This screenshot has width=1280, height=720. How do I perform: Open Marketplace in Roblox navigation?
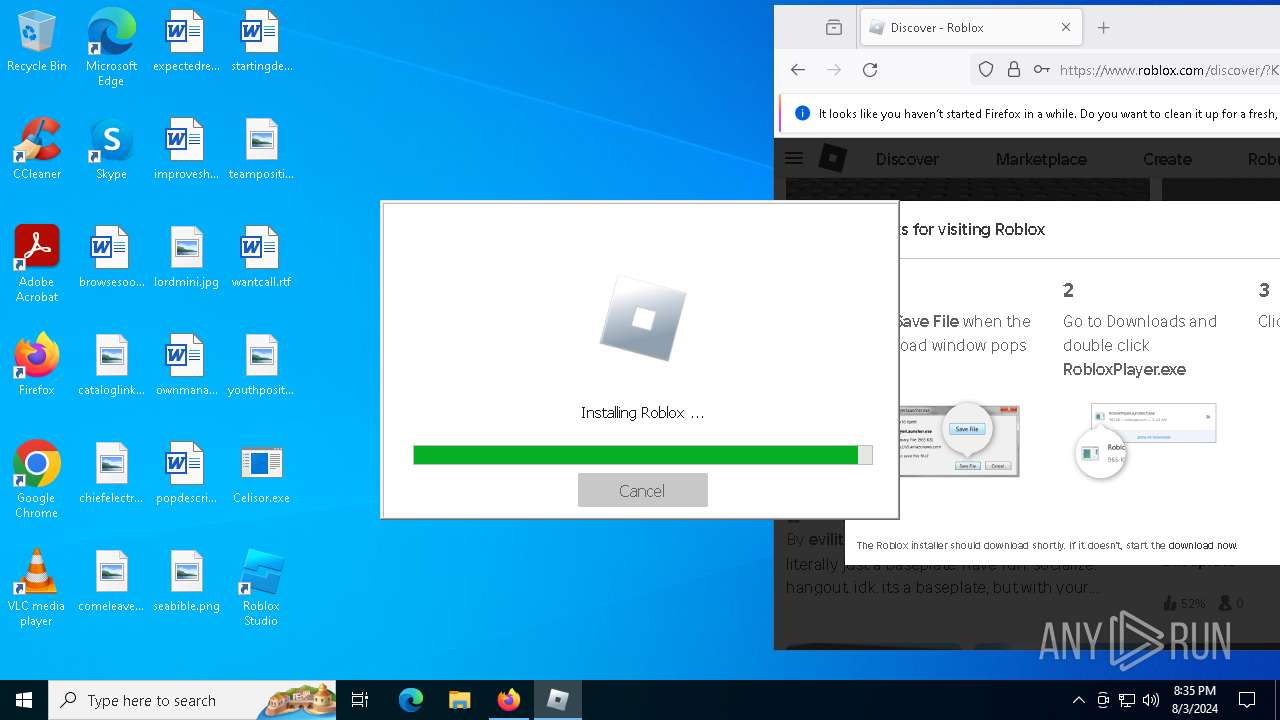(1041, 159)
